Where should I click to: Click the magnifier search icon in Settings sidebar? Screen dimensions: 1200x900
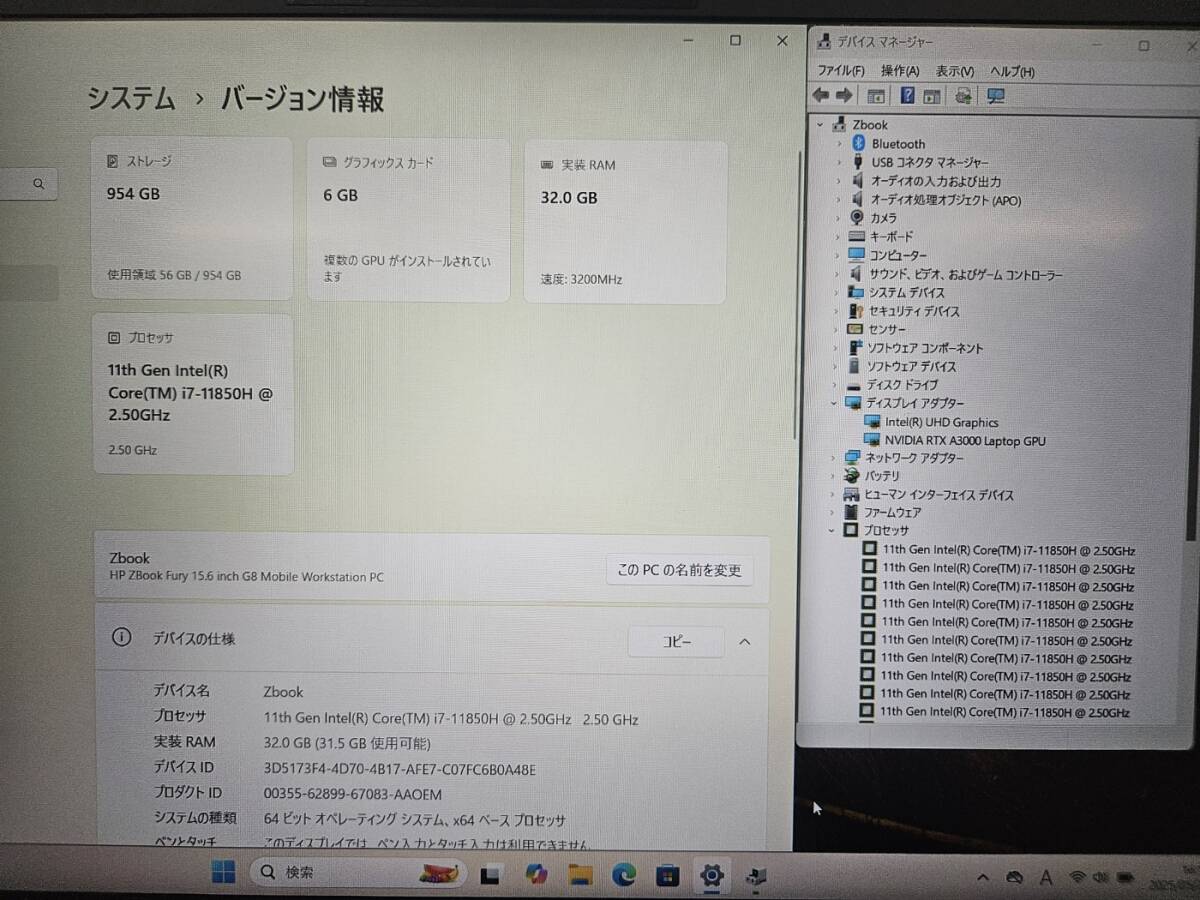pyautogui.click(x=38, y=184)
